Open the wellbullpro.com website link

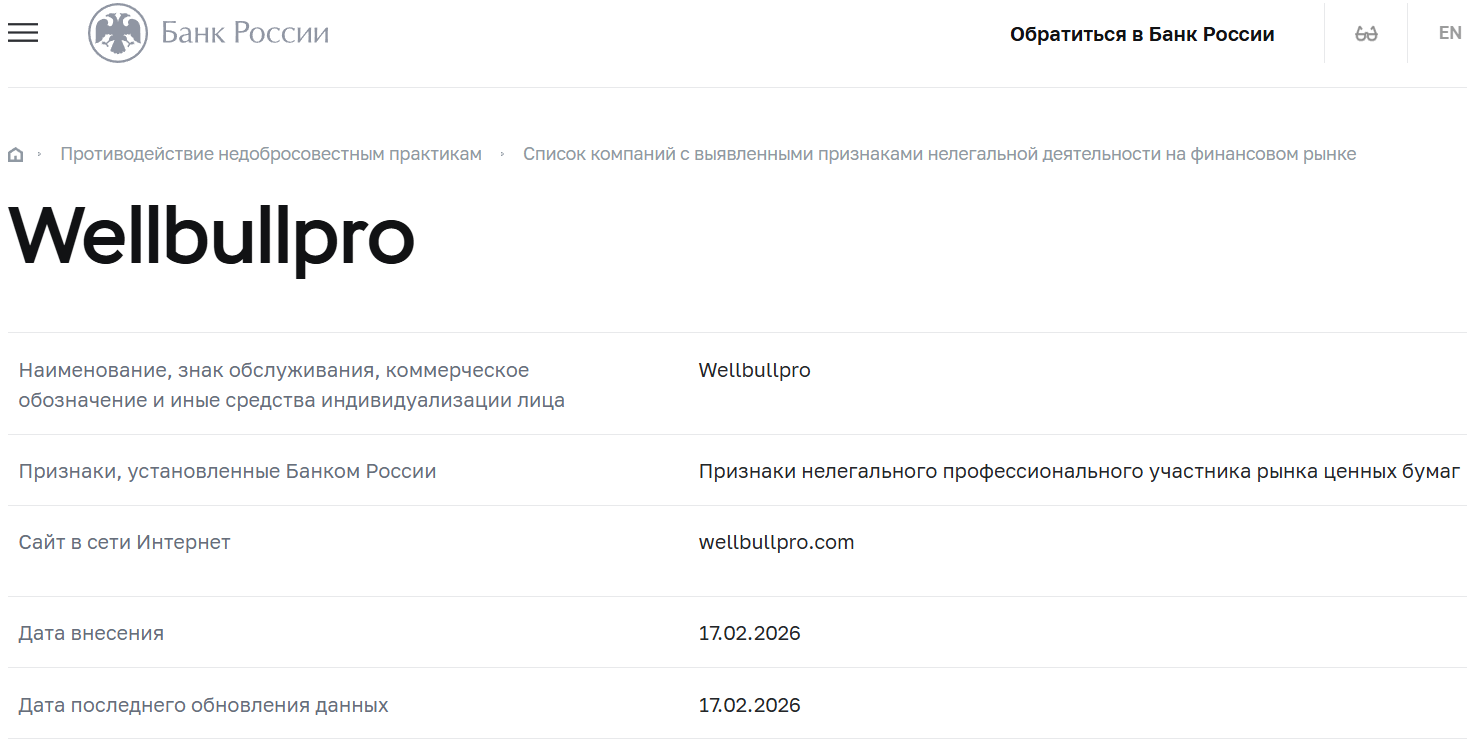pyautogui.click(x=776, y=542)
